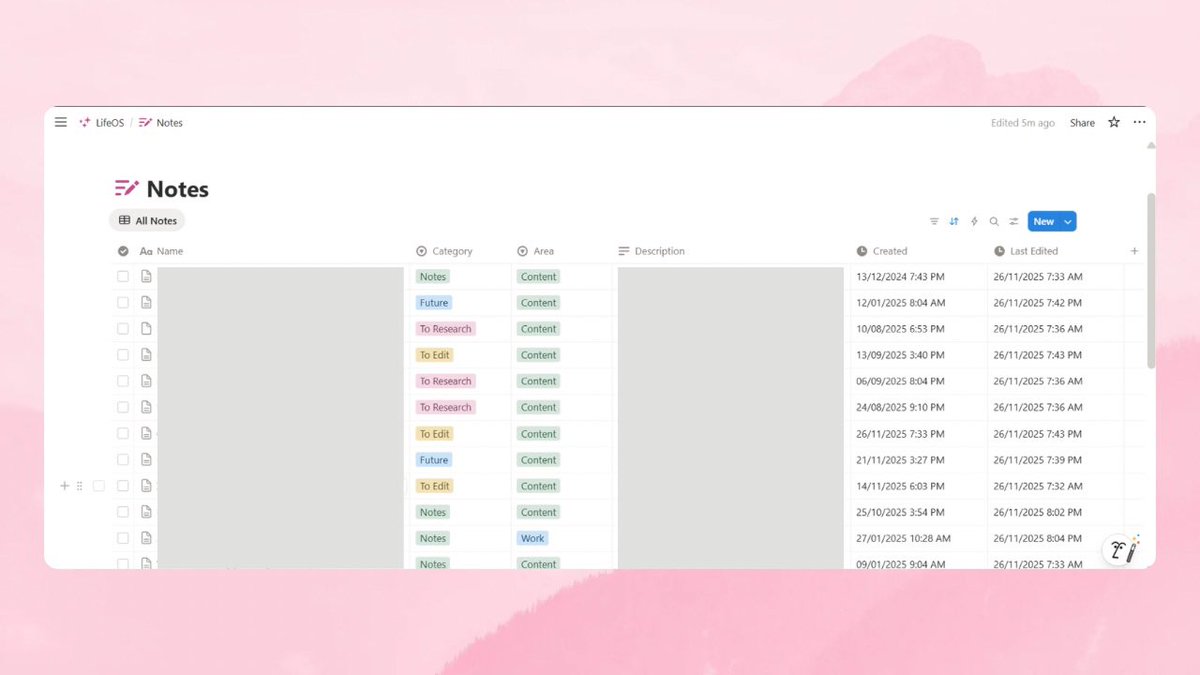Open page icon of row created 13/12/2024

tap(146, 276)
